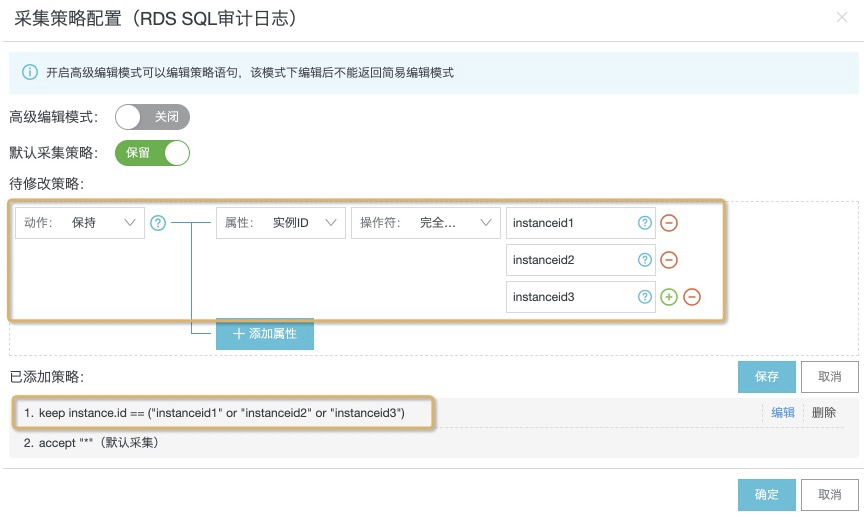This screenshot has width=866, height=524.
Task: Toggle the default collection policy switch
Action: click(x=152, y=153)
